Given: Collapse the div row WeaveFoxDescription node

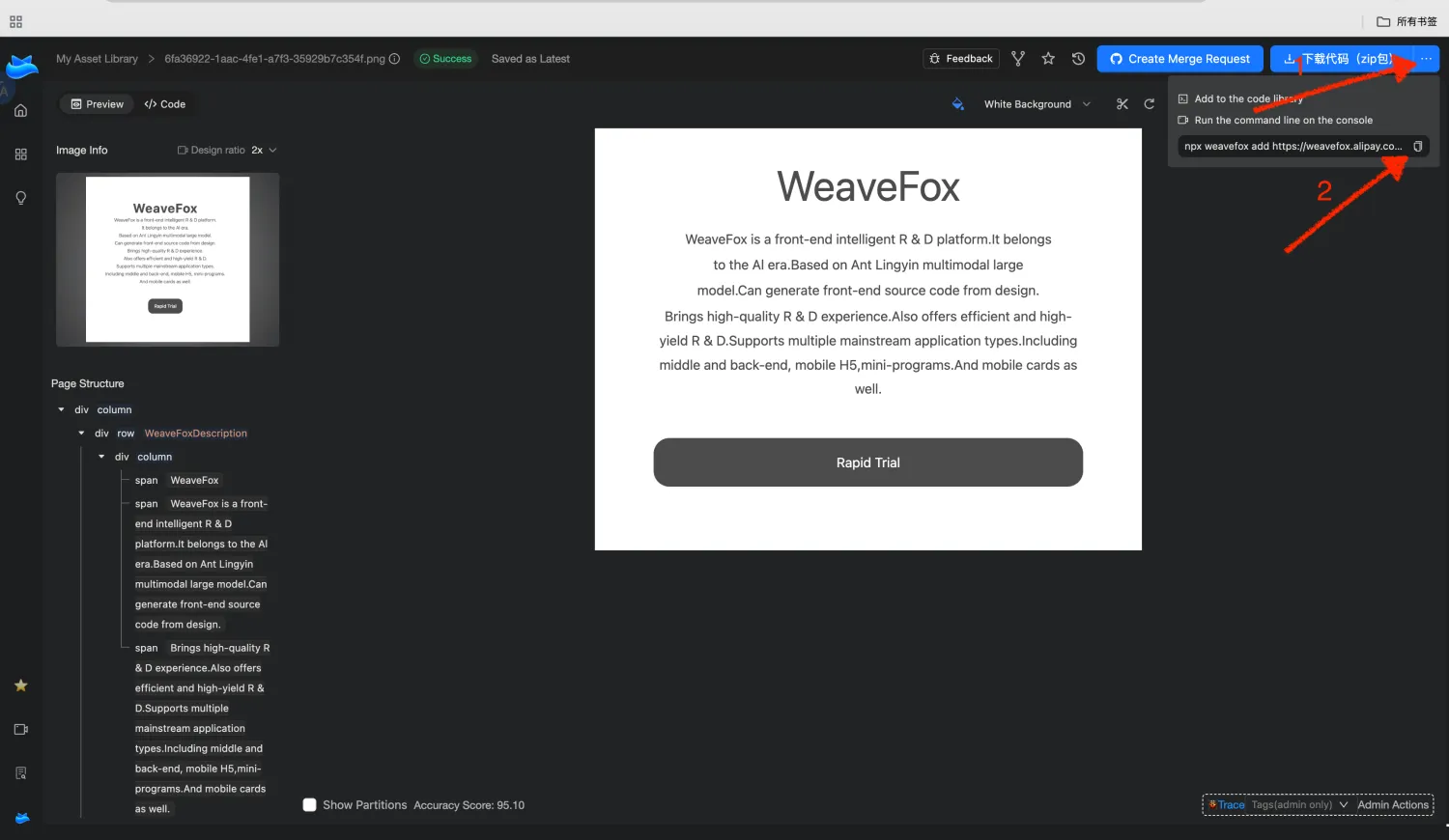Looking at the screenshot, I should tap(81, 434).
